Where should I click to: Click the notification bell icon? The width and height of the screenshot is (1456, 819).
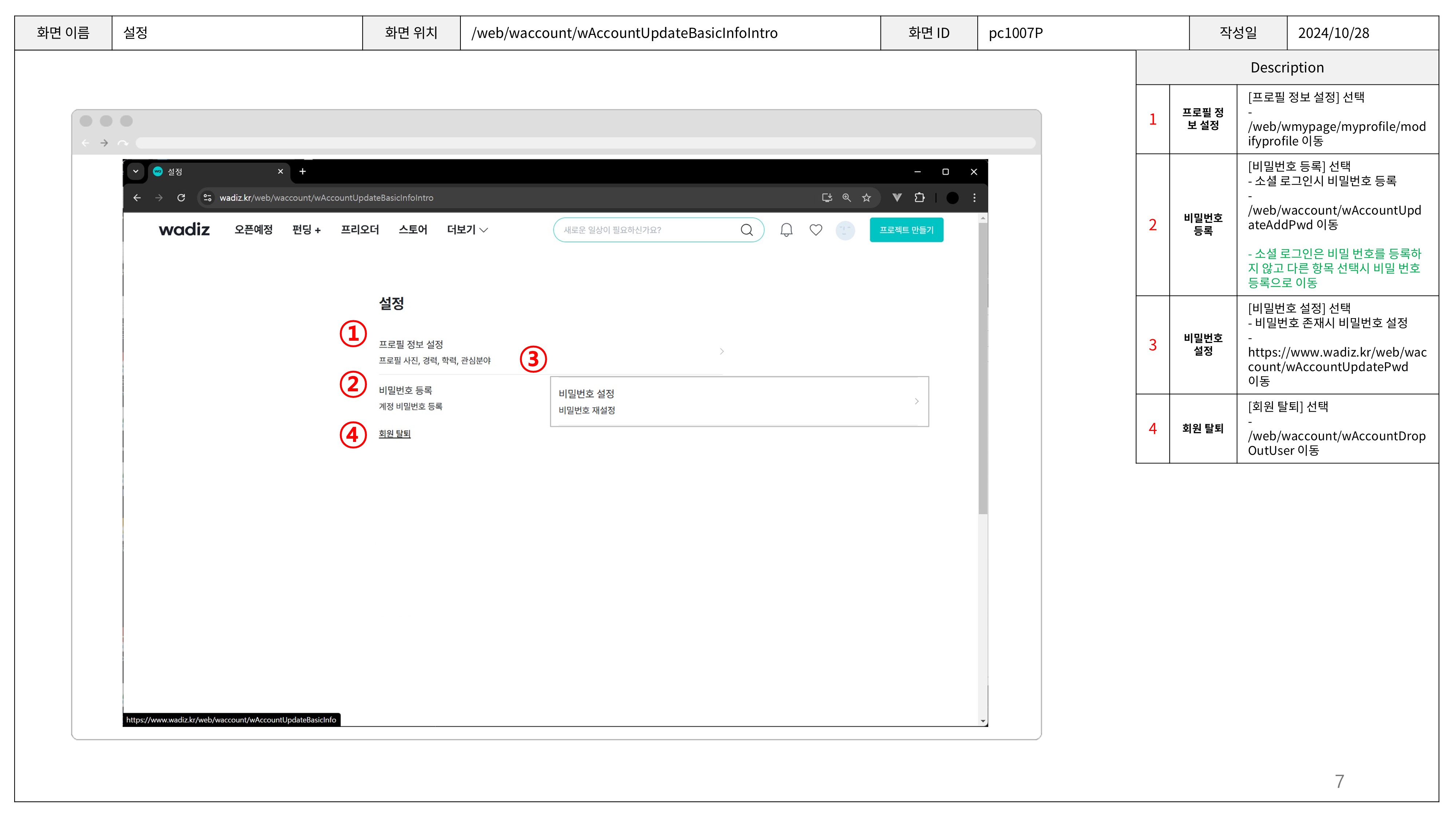[786, 230]
